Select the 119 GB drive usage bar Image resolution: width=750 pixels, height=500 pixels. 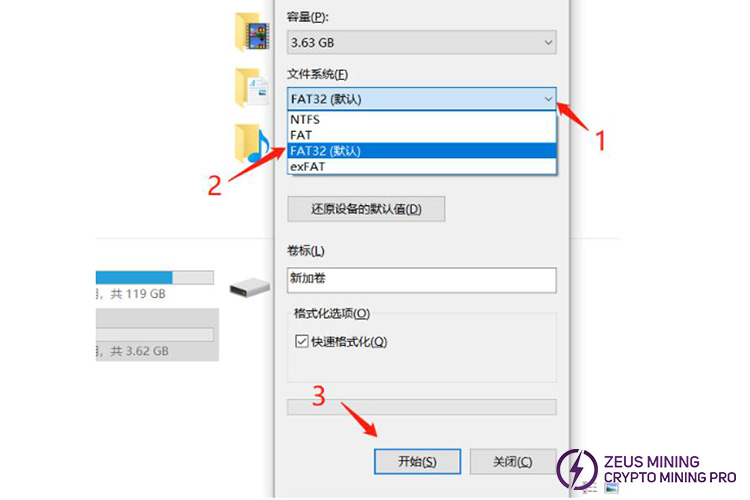point(154,278)
